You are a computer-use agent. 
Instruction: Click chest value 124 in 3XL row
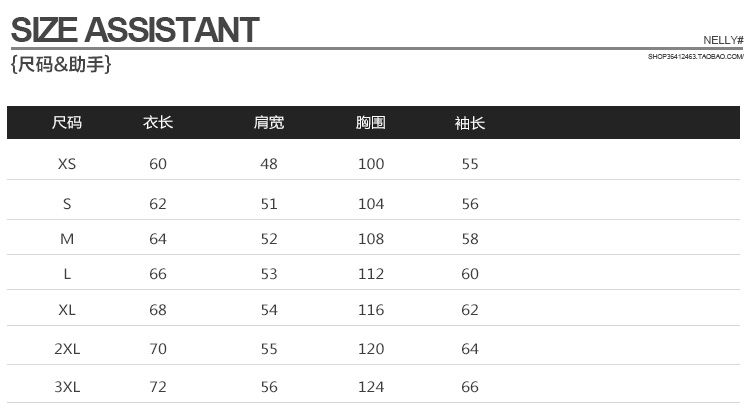pos(371,387)
